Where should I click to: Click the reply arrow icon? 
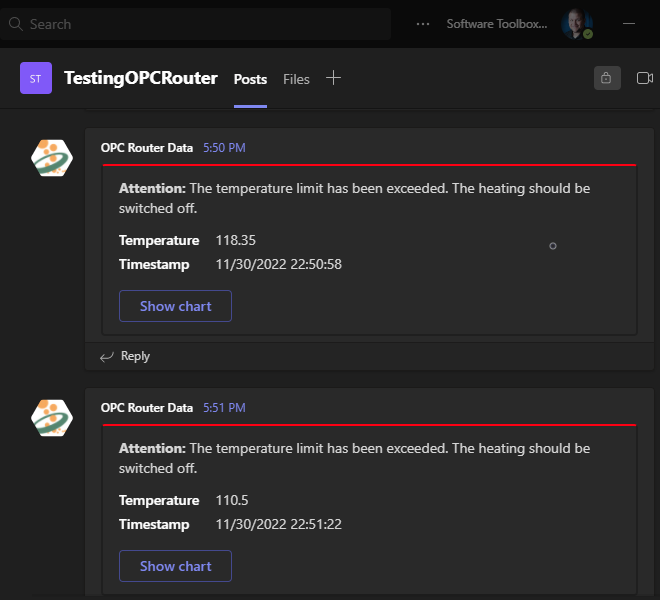point(106,357)
